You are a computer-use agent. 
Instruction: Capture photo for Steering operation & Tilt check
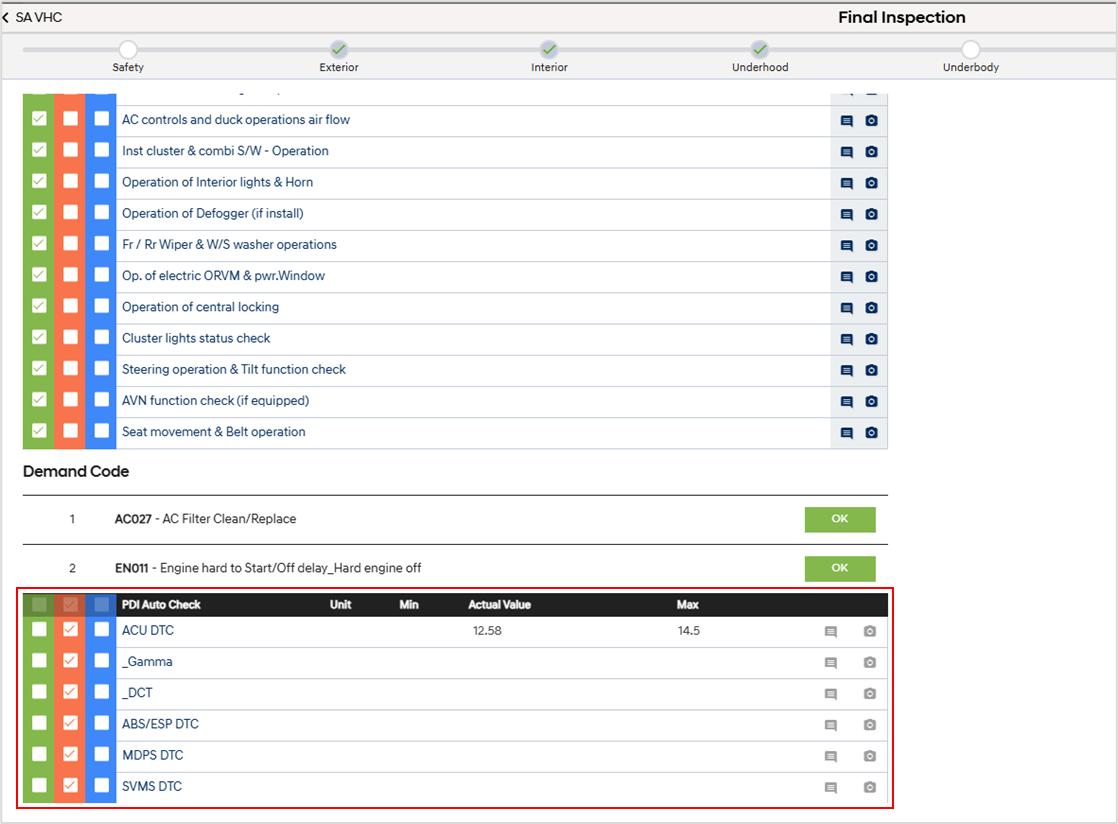click(871, 371)
